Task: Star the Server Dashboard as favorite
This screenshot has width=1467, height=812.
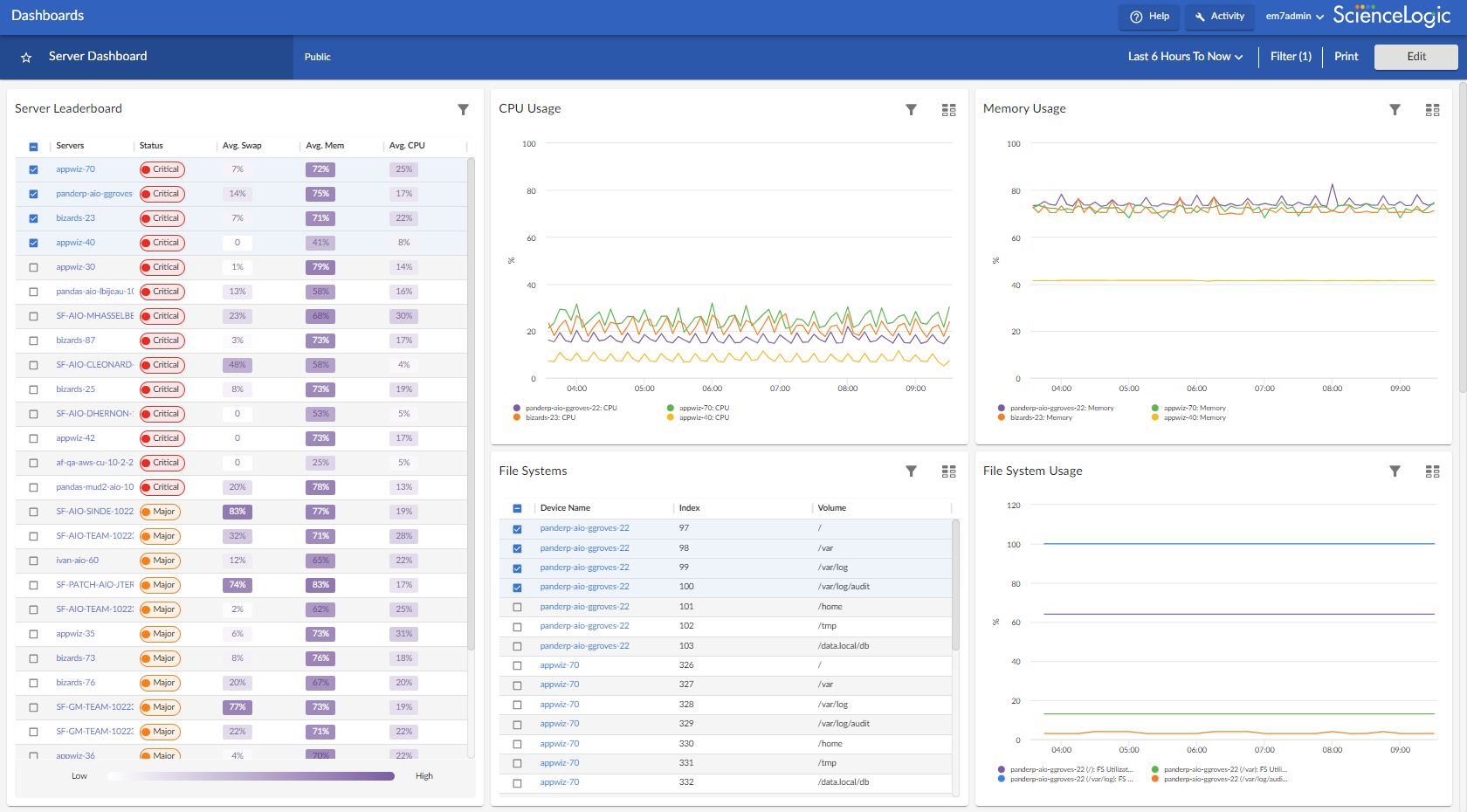Action: point(26,58)
